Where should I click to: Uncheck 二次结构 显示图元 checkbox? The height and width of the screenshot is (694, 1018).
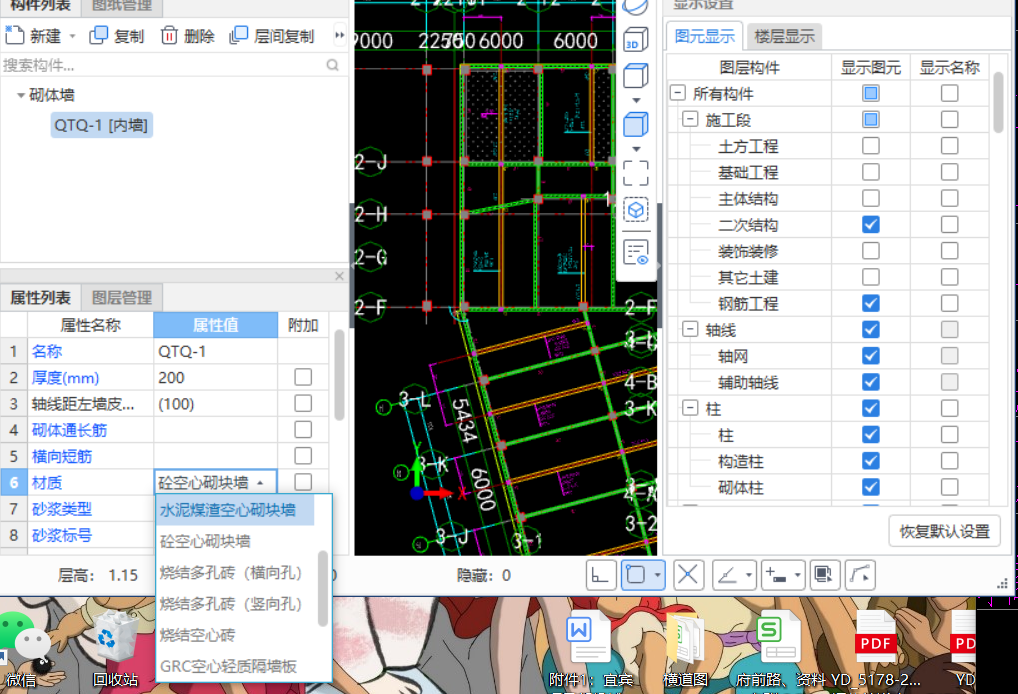pyautogui.click(x=871, y=225)
